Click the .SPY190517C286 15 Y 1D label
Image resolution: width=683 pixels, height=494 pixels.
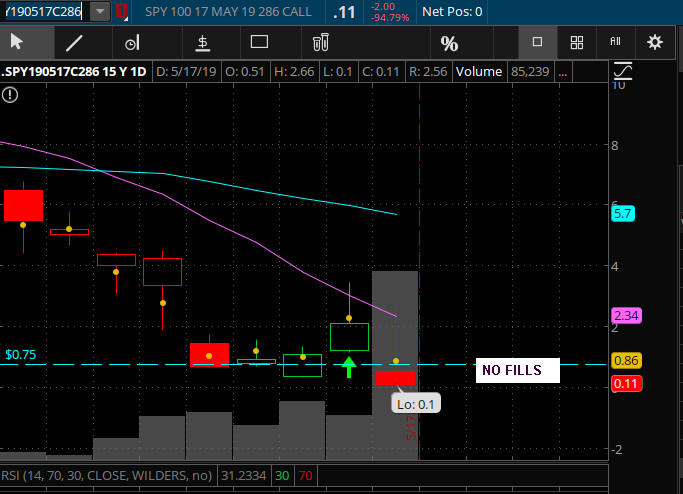point(73,72)
